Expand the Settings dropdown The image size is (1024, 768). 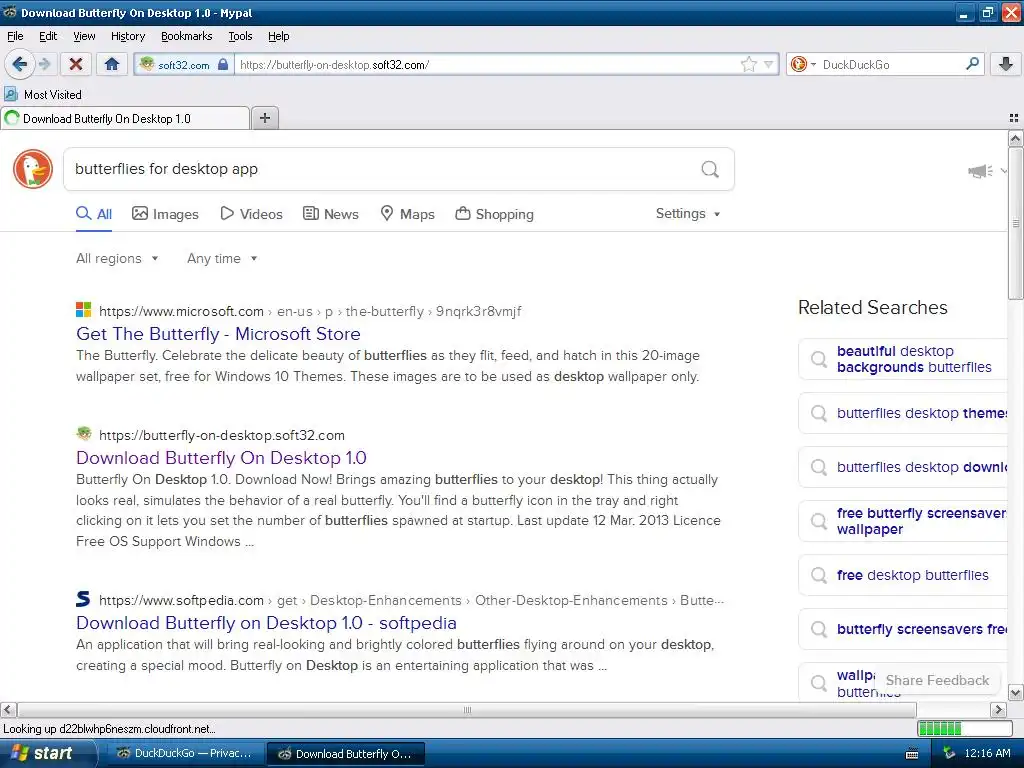click(x=688, y=214)
